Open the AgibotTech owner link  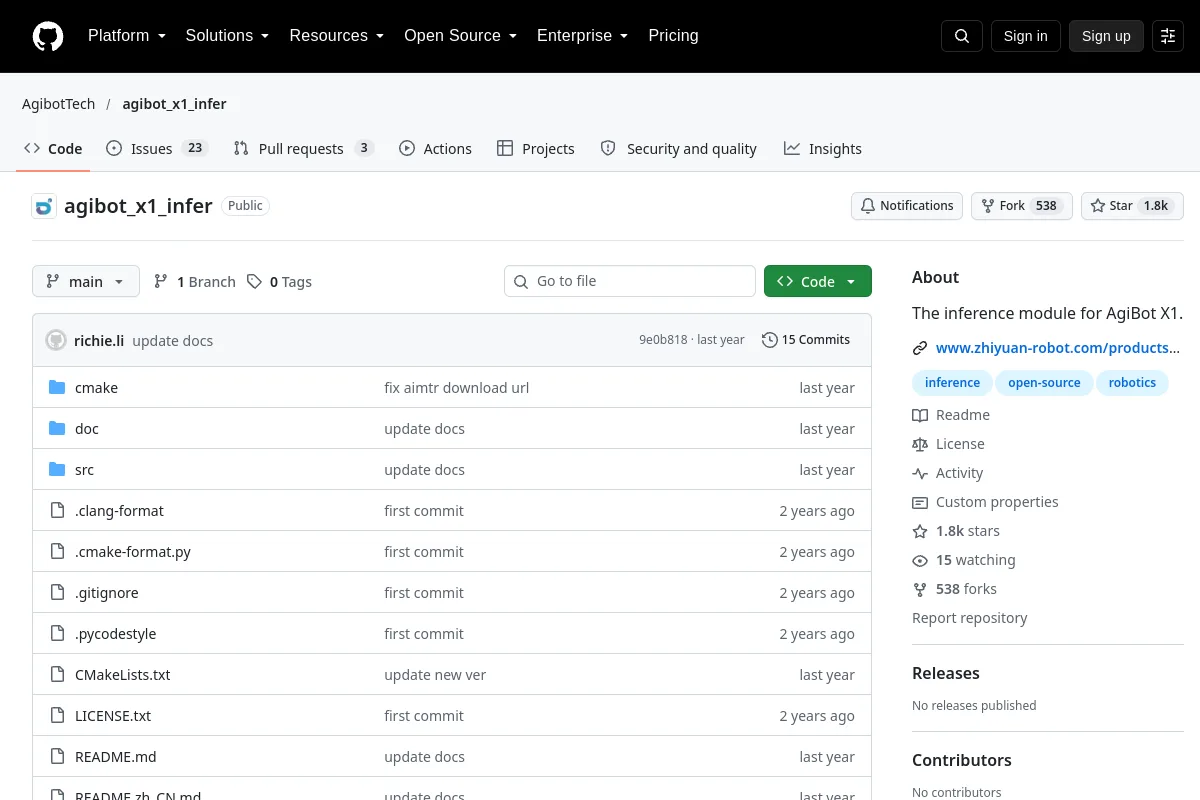59,104
